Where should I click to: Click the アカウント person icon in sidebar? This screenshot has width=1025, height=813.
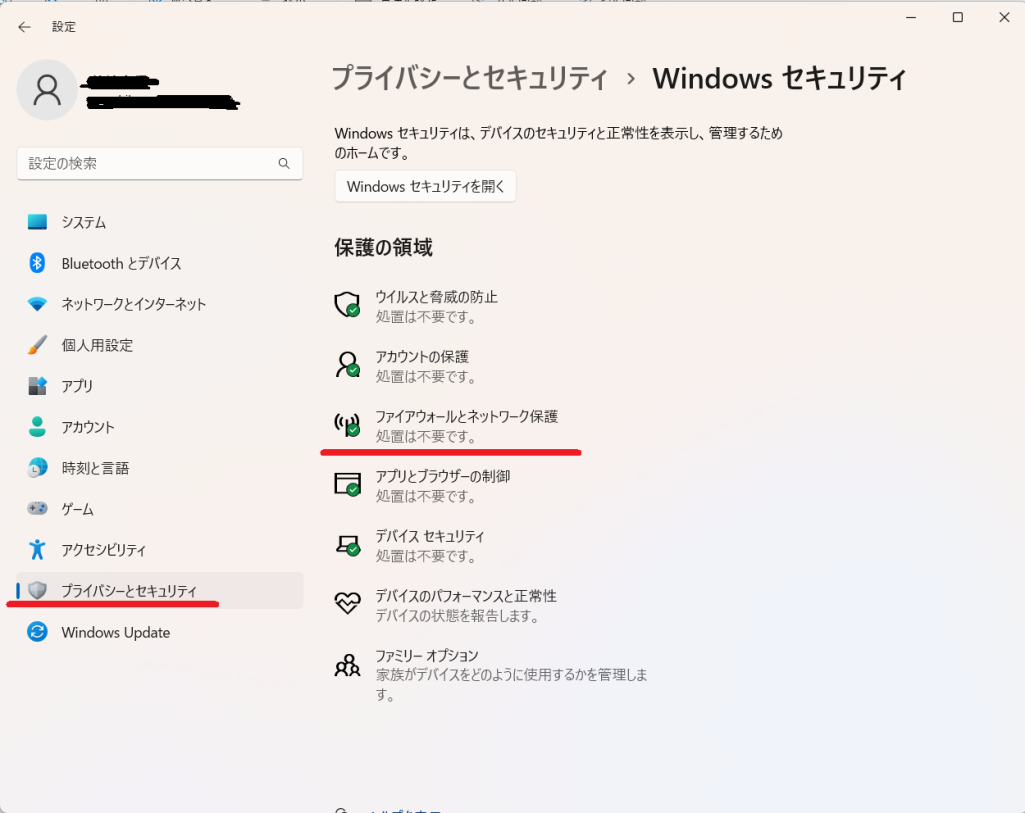coord(37,427)
